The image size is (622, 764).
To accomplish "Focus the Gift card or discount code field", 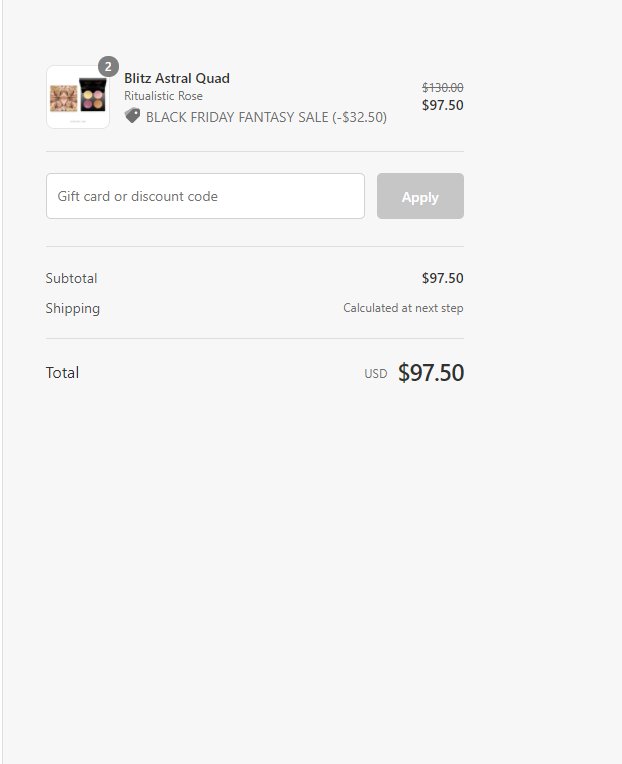I will coord(206,196).
